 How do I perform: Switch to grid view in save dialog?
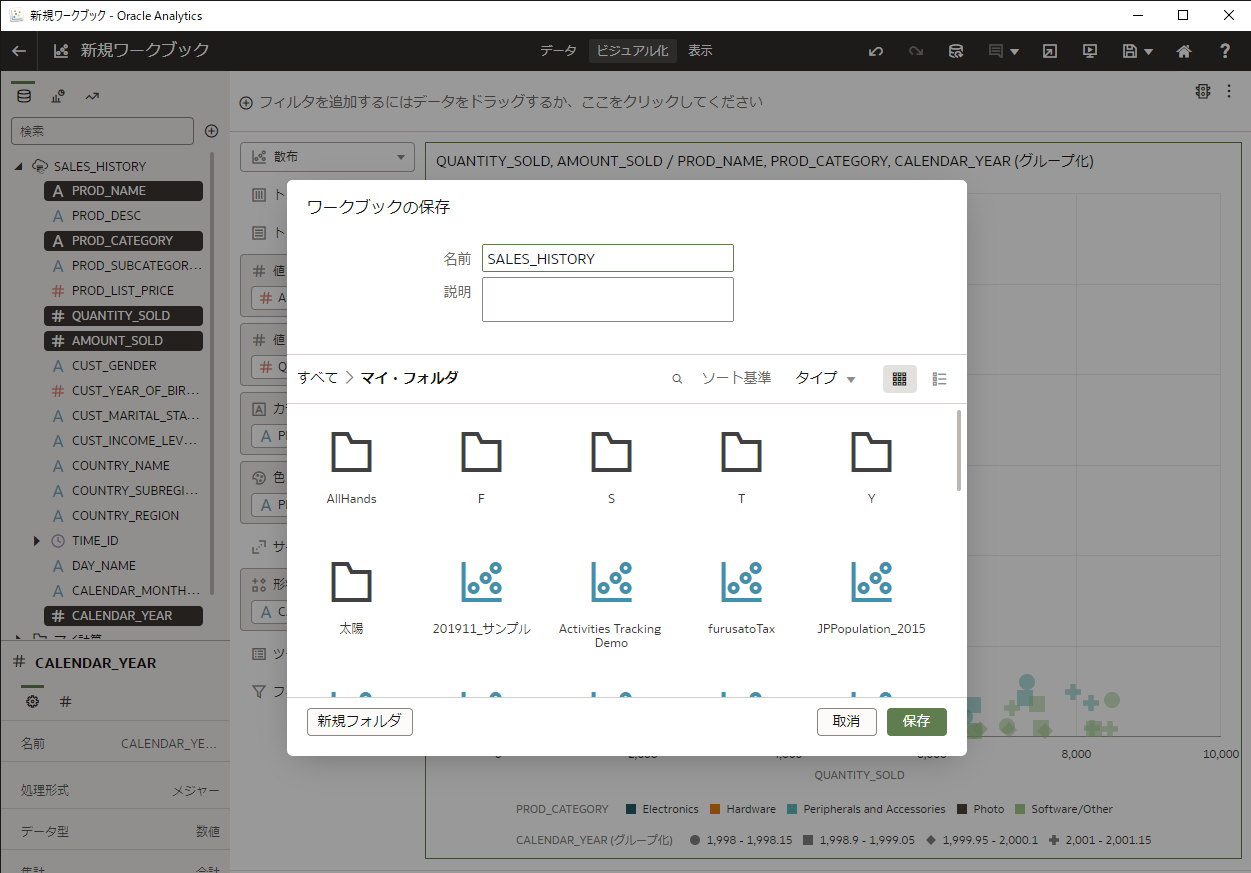[899, 379]
